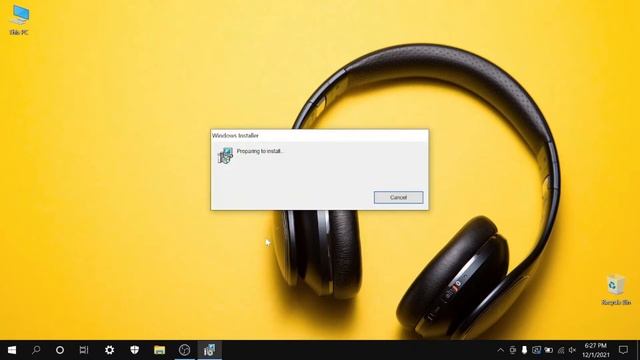
Task: Check the battery status tray icon
Action: point(549,350)
